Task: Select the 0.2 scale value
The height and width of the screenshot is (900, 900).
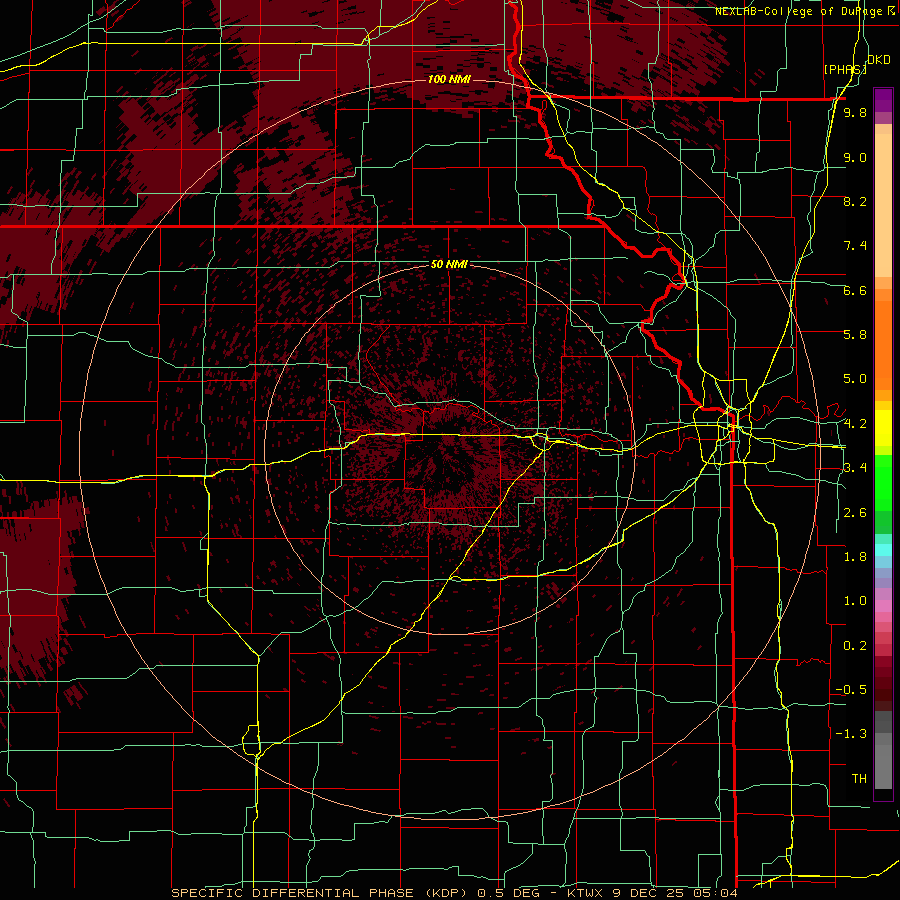Action: (855, 646)
